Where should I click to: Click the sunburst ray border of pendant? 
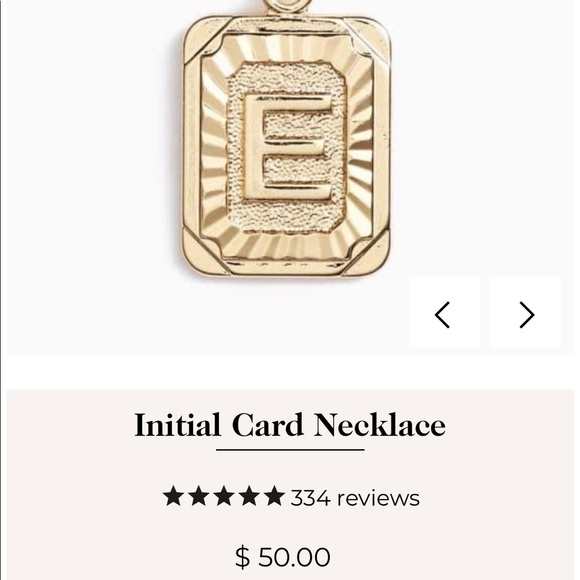[x=213, y=148]
